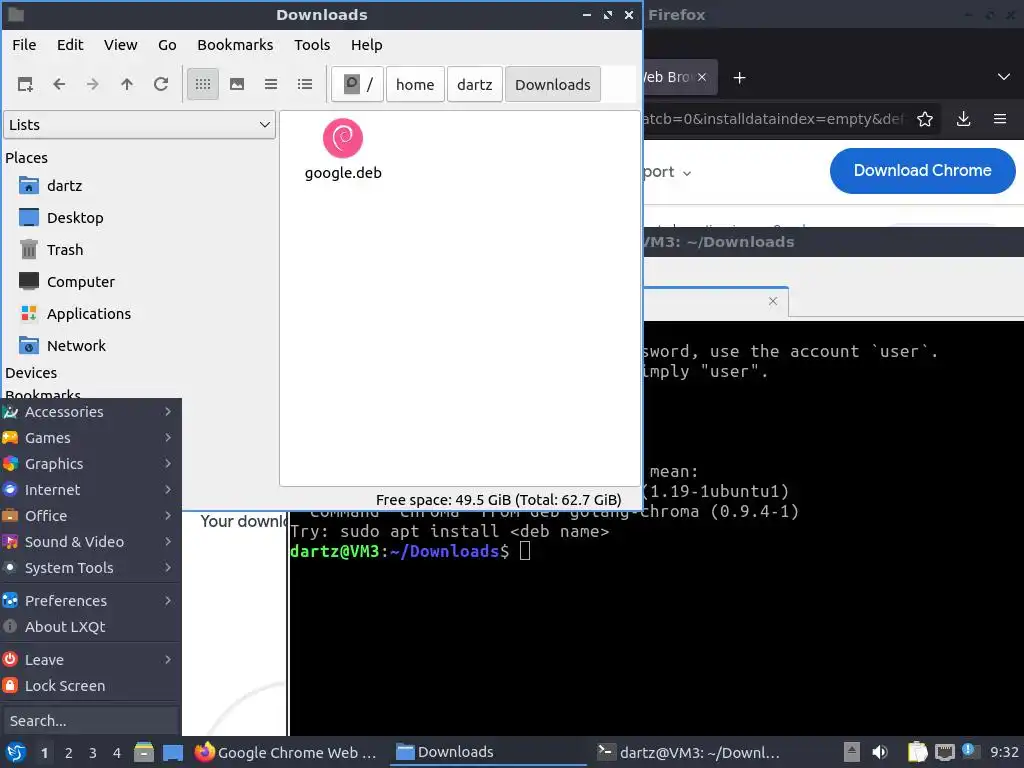Open removable media eject tray icon
This screenshot has width=1024, height=768.
tap(851, 752)
